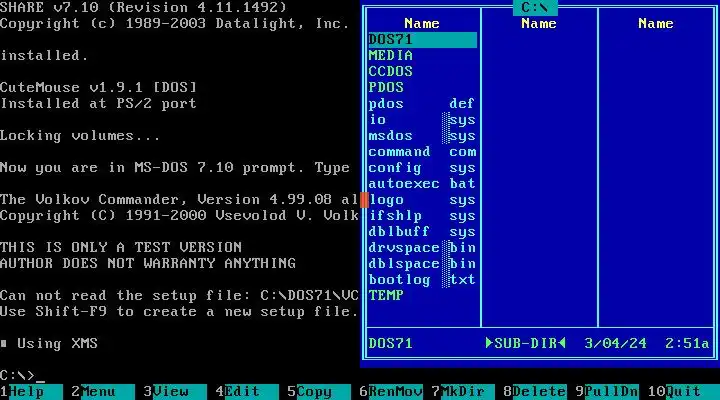Select the msdos.sys file
Image resolution: width=720 pixels, height=400 pixels.
pos(422,135)
